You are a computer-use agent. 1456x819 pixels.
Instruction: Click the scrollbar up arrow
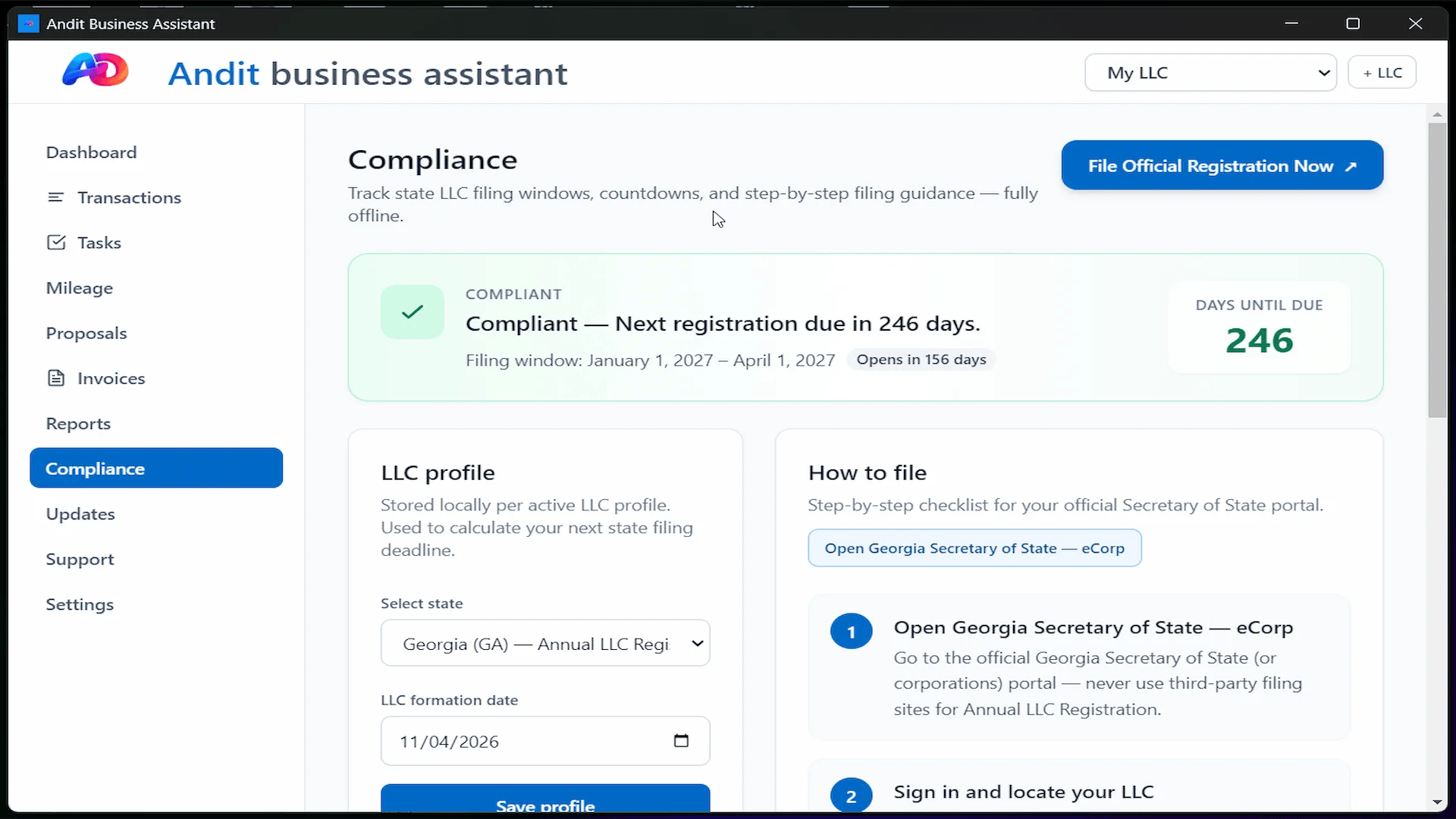click(1437, 115)
